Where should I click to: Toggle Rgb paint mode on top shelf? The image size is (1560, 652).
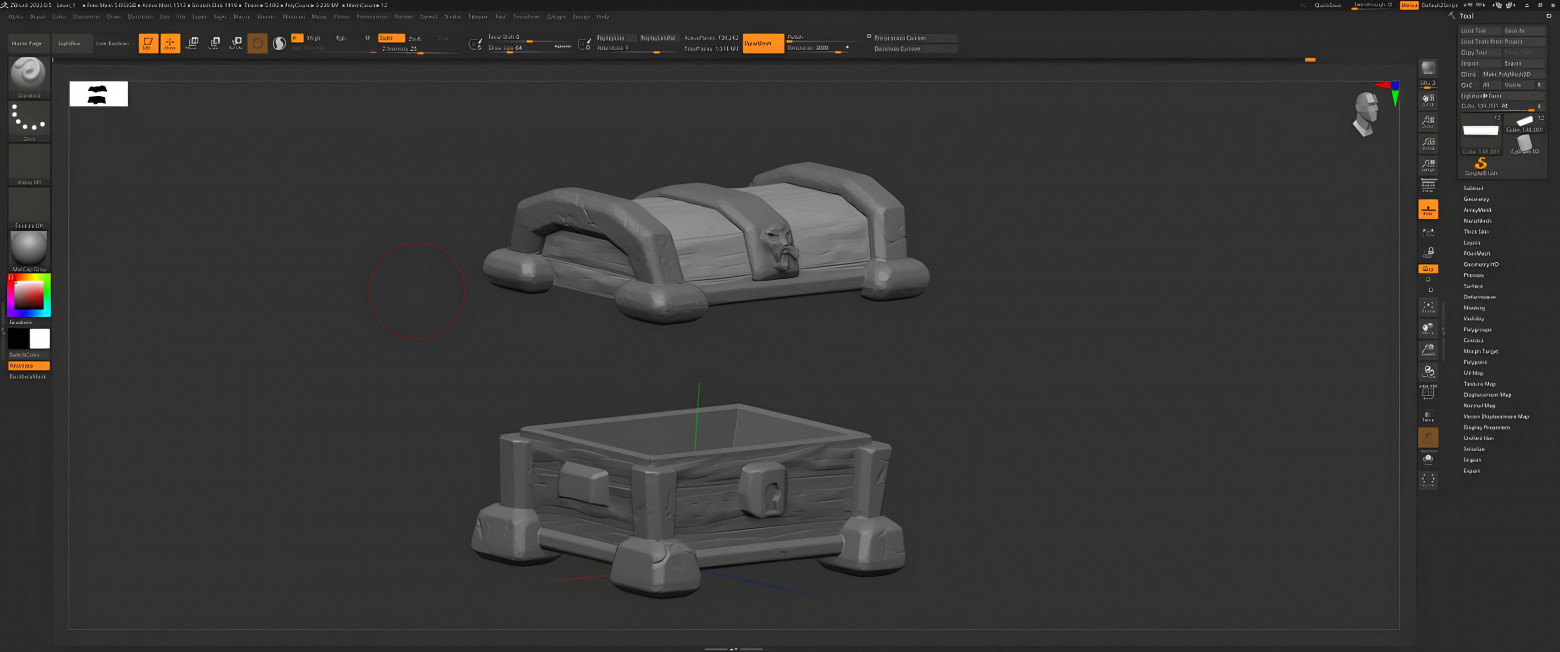click(x=340, y=36)
